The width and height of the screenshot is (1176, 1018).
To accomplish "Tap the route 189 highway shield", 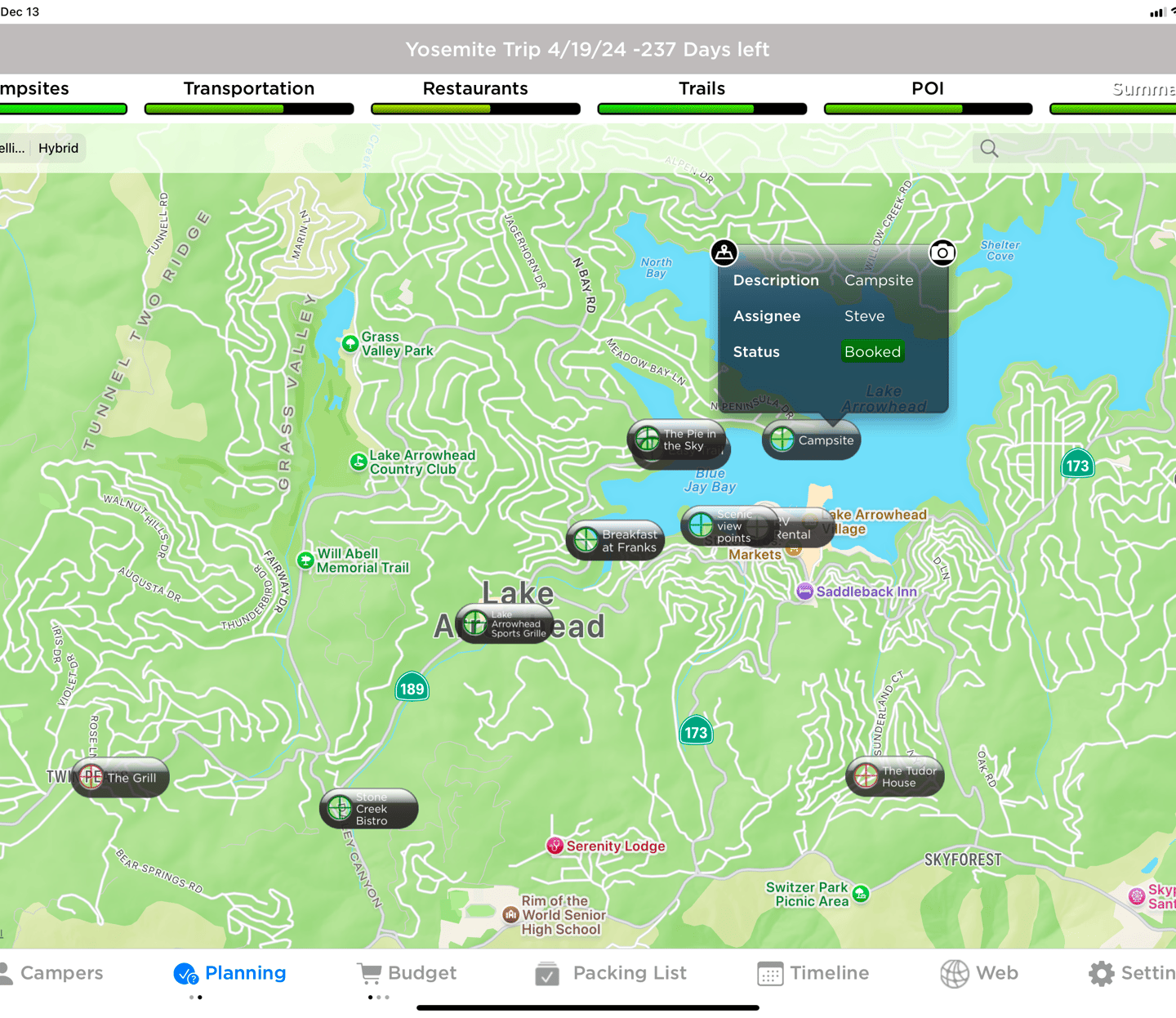I will coord(412,688).
